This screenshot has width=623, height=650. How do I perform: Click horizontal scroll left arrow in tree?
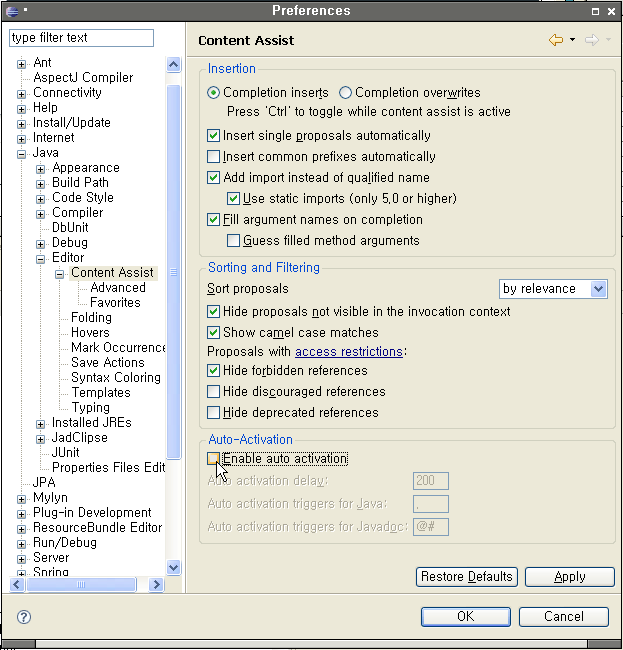coord(17,585)
